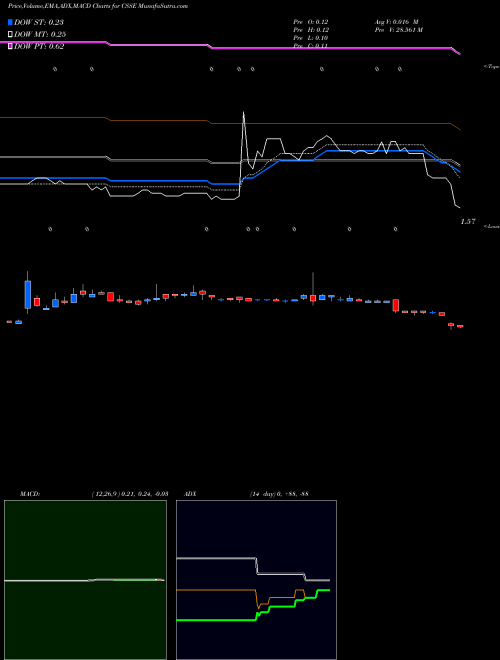The height and width of the screenshot is (660, 500).
Task: Click the chart title mentioning MunafaSutra.com
Action: (x=98, y=6)
